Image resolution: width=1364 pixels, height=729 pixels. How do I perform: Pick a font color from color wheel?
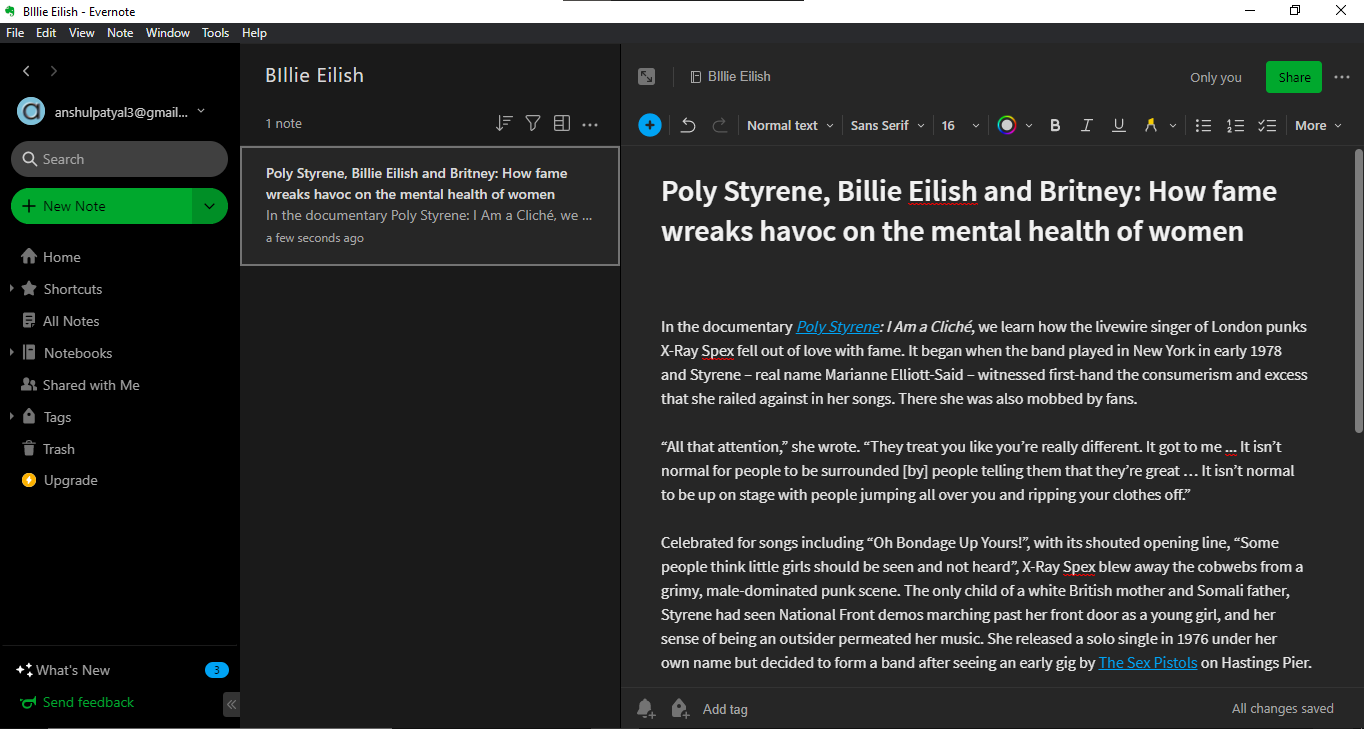point(1007,125)
